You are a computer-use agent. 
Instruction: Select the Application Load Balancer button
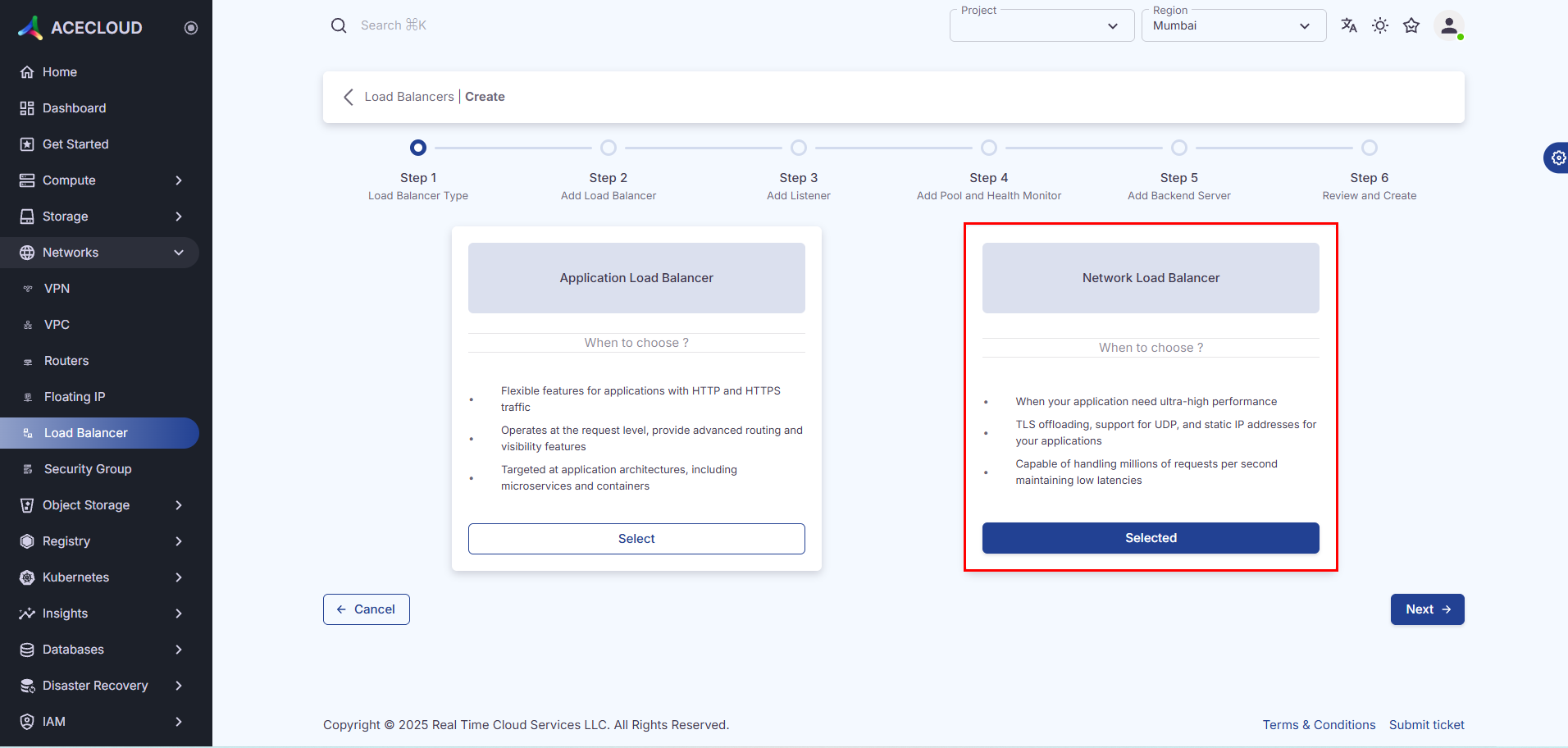pyautogui.click(x=636, y=539)
